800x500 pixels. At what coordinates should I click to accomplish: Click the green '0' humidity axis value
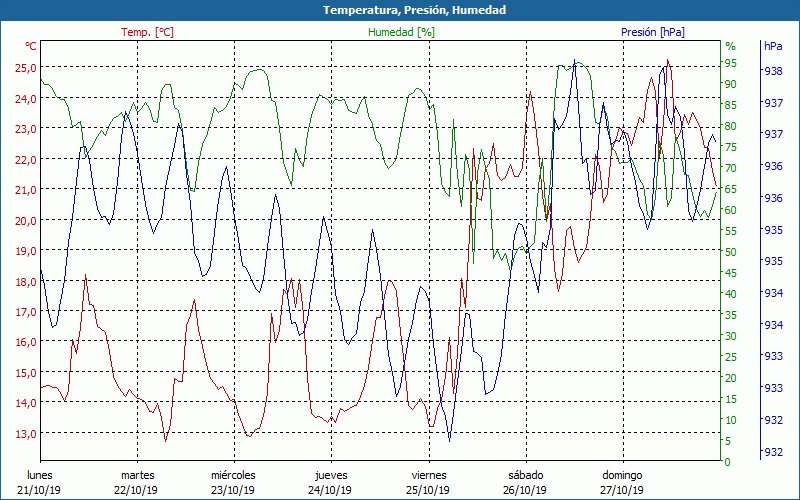pos(728,462)
